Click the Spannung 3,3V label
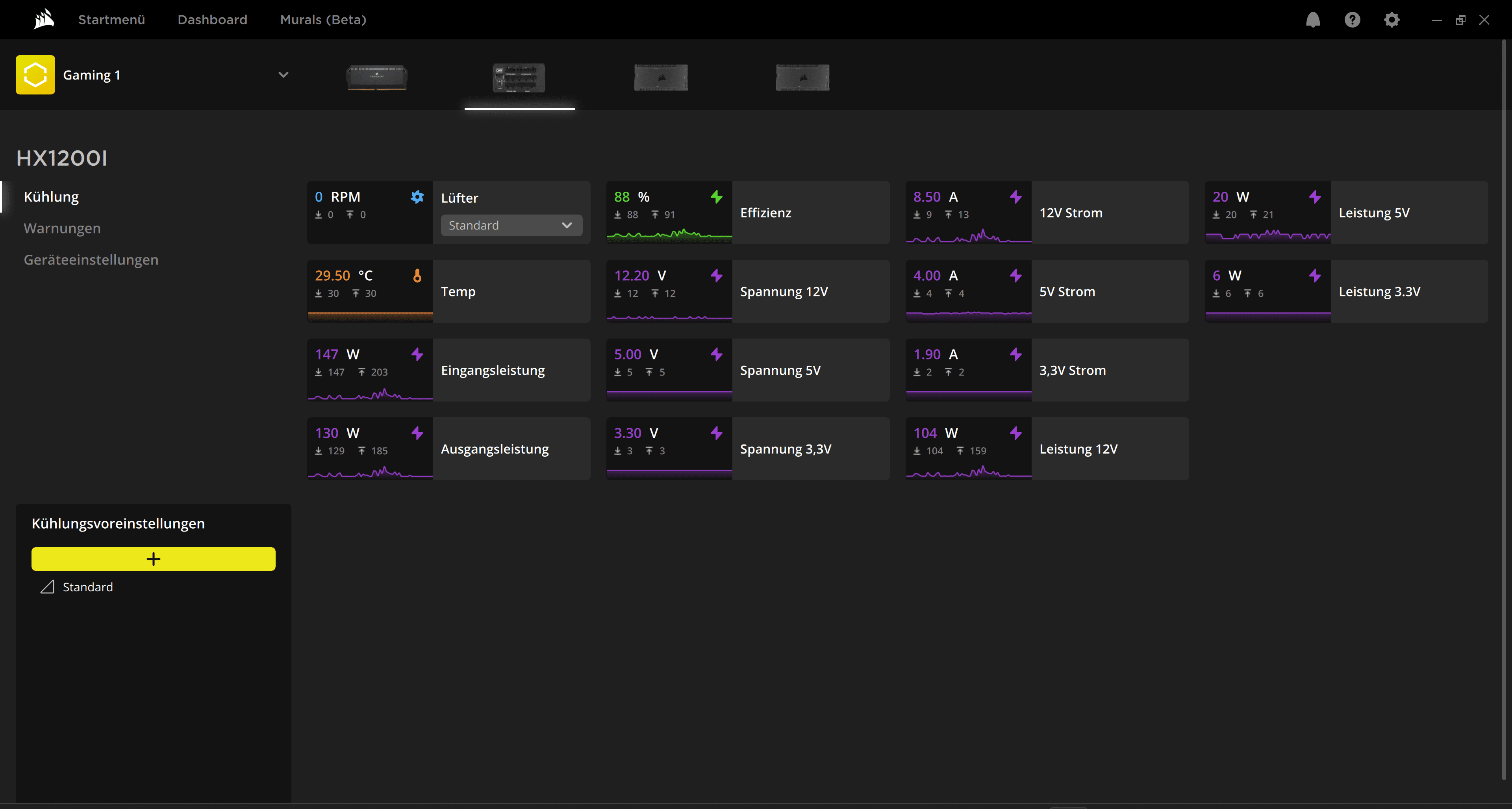The width and height of the screenshot is (1512, 809). pos(786,449)
